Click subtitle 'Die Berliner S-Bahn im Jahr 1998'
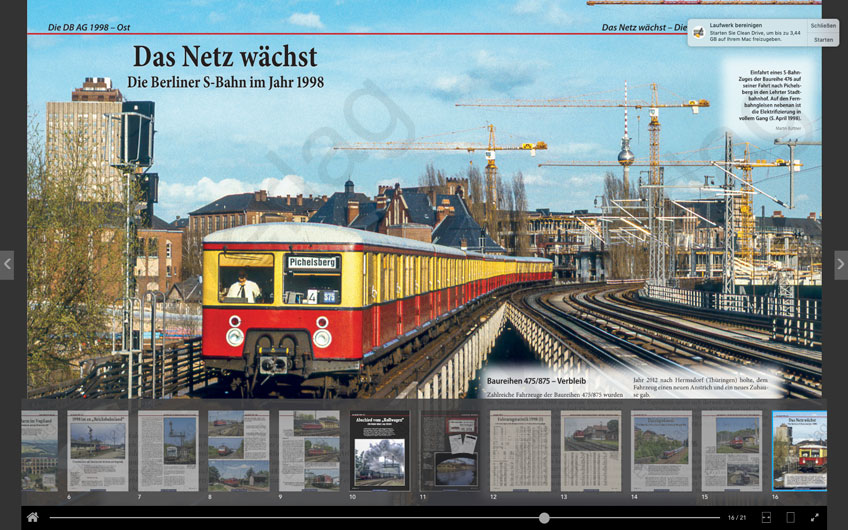 [226, 82]
